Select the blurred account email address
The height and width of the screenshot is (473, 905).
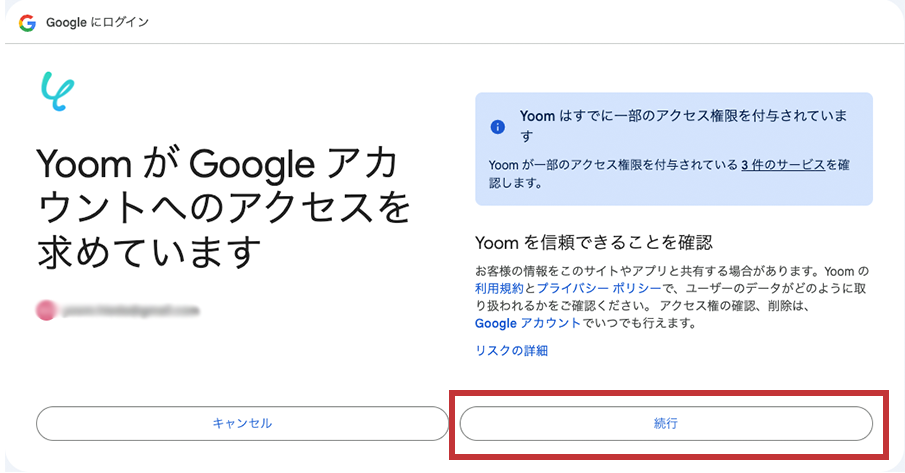(130, 311)
